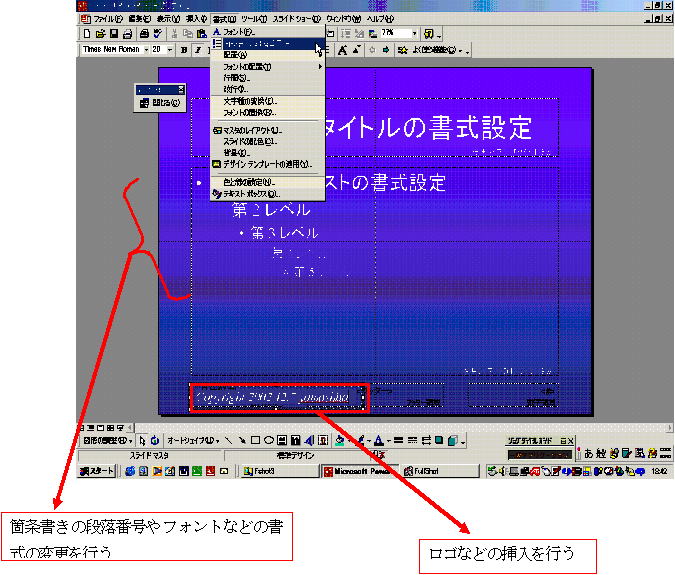Open the ファイル menu in menu bar
Screen dimensions: 675x575
(107, 19)
